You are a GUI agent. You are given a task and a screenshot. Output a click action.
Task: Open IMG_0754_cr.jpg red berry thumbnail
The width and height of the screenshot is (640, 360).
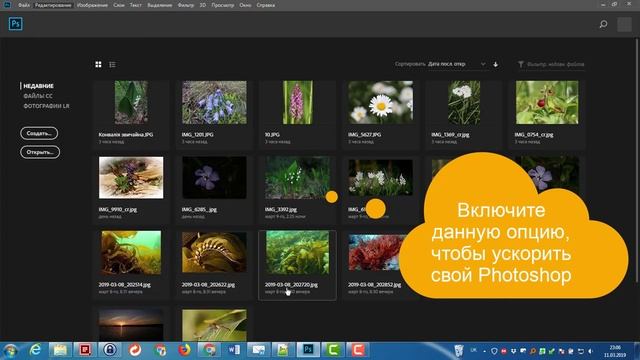click(x=547, y=102)
